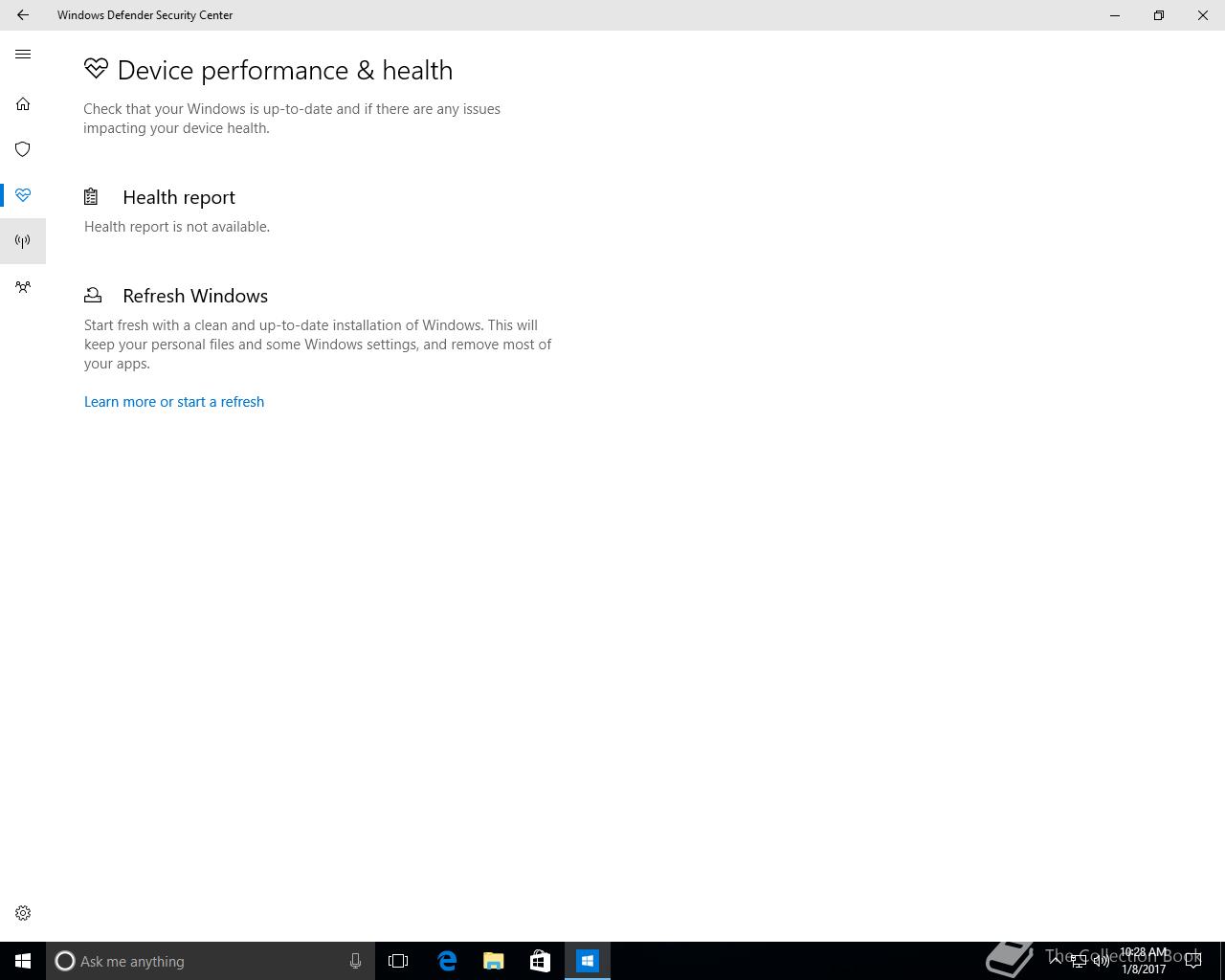Viewport: 1225px width, 980px height.
Task: Open the Action Center notification icon
Action: 1193,961
